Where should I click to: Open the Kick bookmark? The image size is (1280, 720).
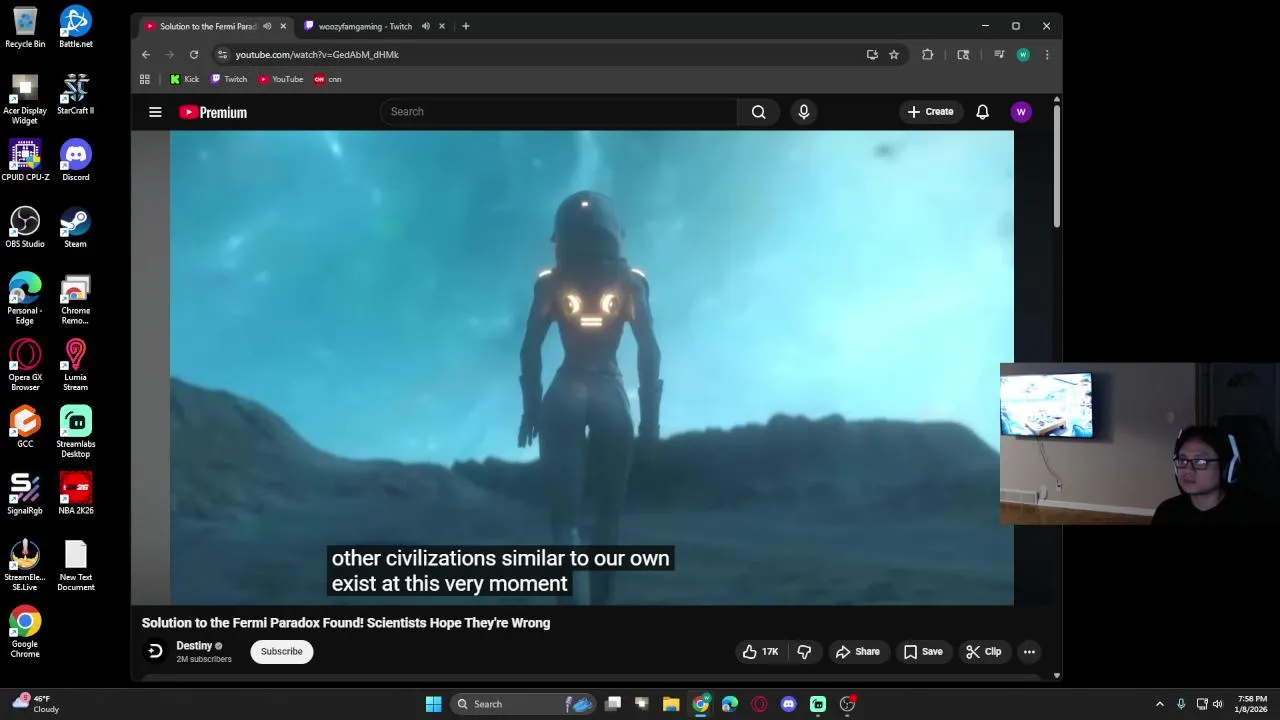(184, 79)
